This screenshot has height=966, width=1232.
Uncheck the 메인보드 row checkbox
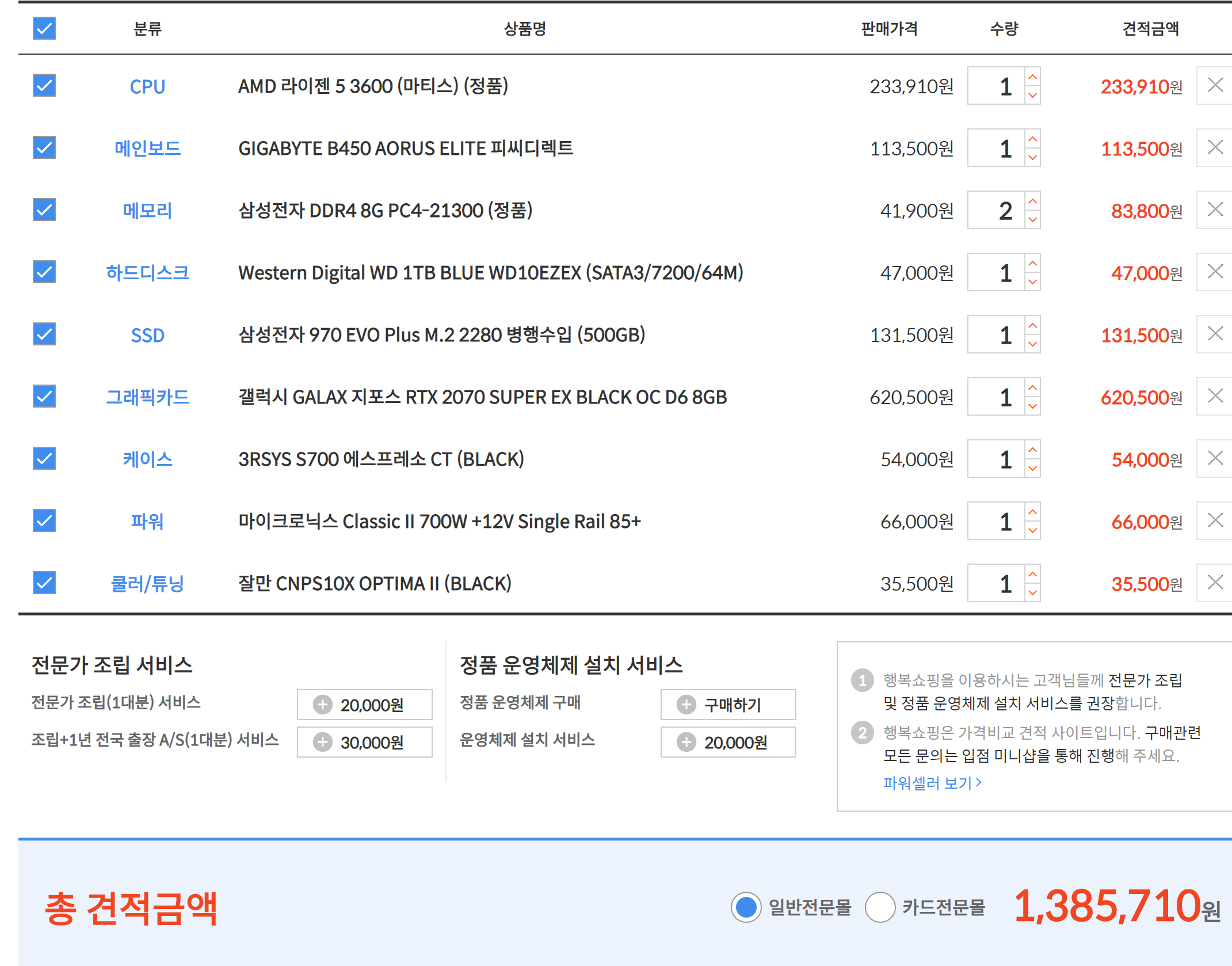click(44, 147)
